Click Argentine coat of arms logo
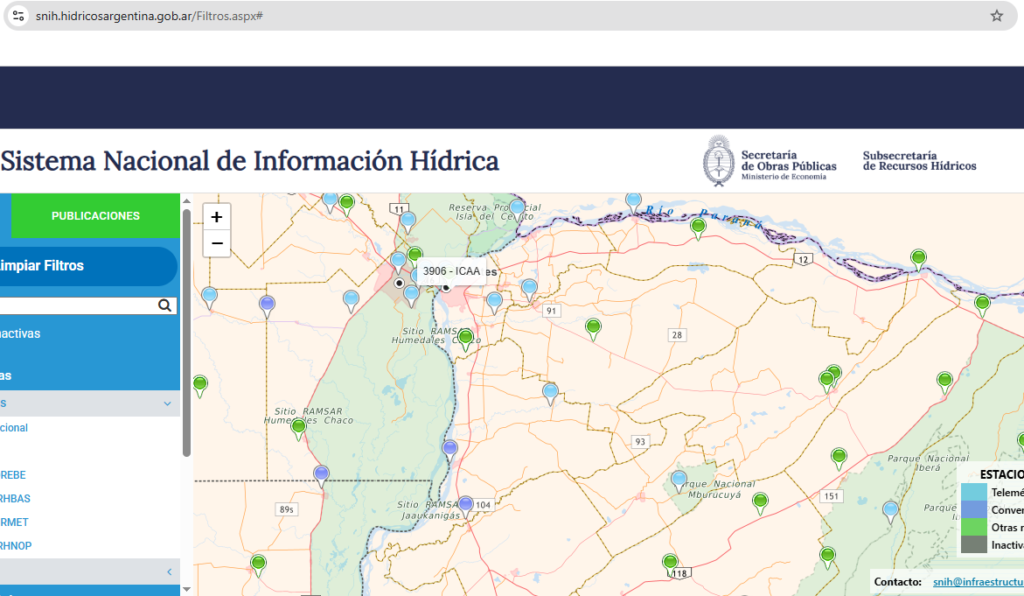1024x596 pixels. point(718,161)
